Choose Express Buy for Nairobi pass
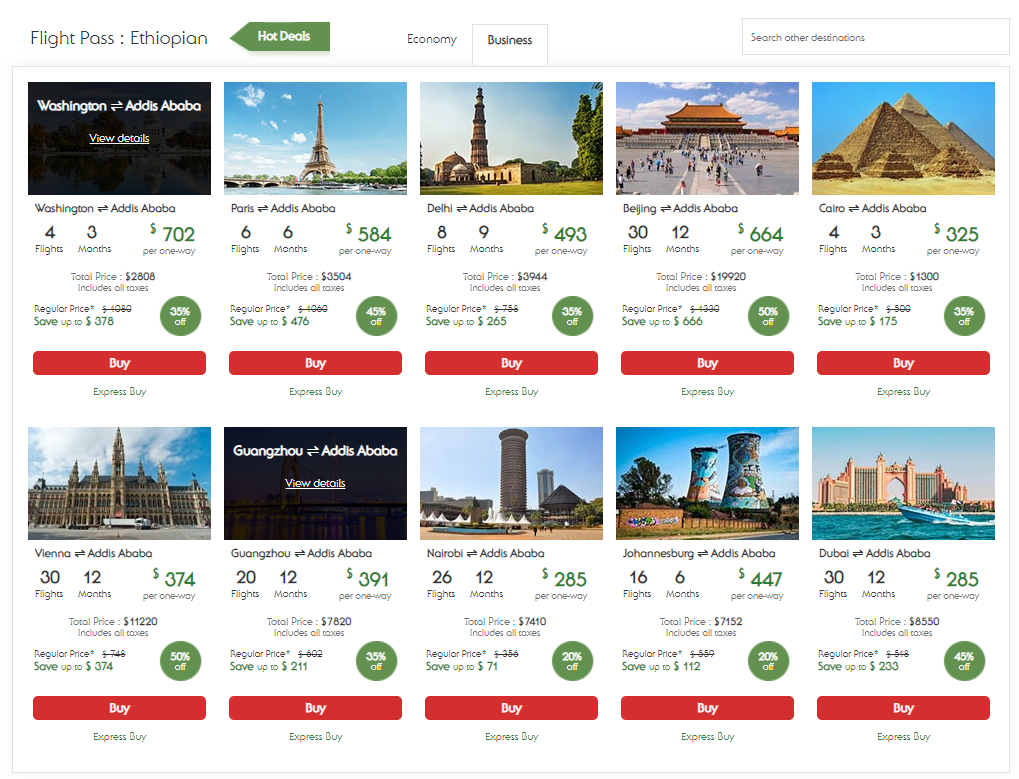The width and height of the screenshot is (1019, 779). coord(511,737)
